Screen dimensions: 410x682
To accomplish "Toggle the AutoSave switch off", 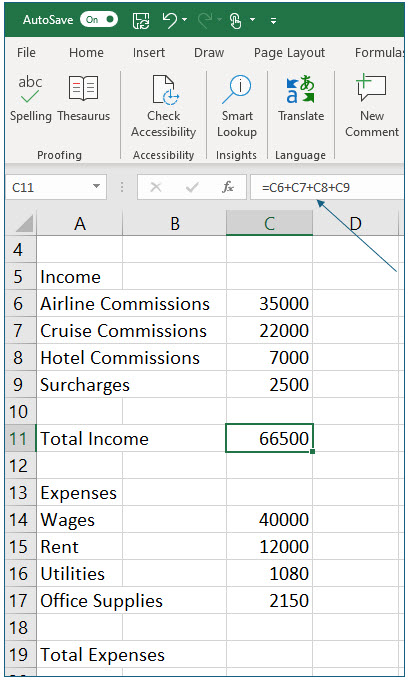I will (99, 20).
